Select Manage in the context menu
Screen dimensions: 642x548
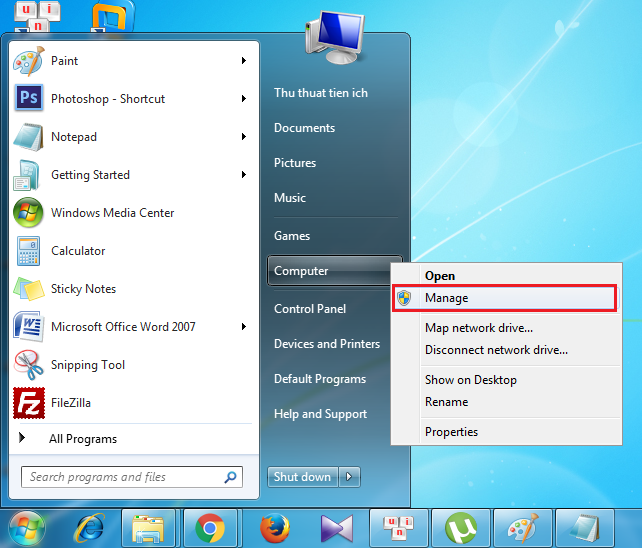pos(446,298)
